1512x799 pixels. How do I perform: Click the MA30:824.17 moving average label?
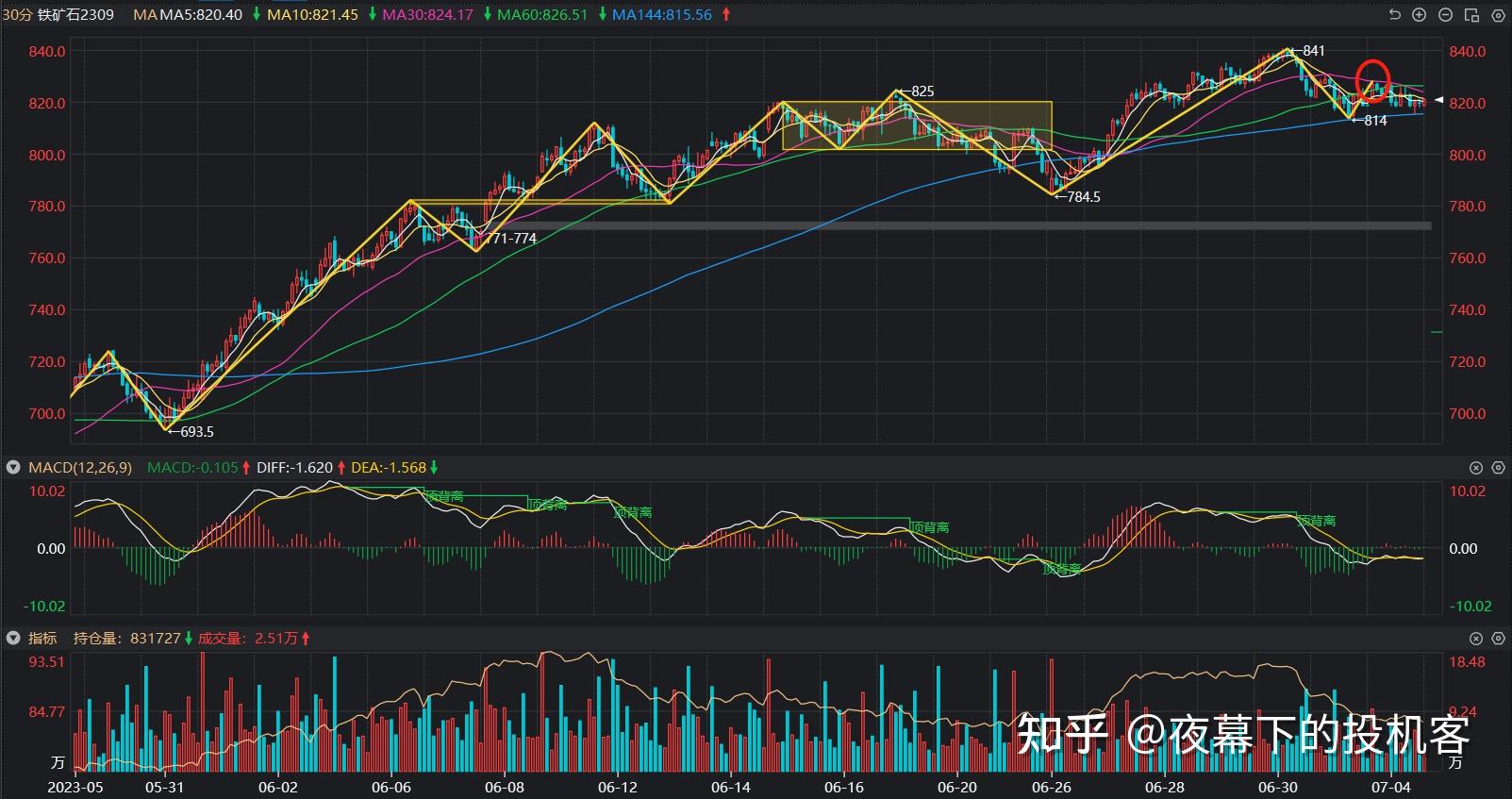pyautogui.click(x=427, y=15)
